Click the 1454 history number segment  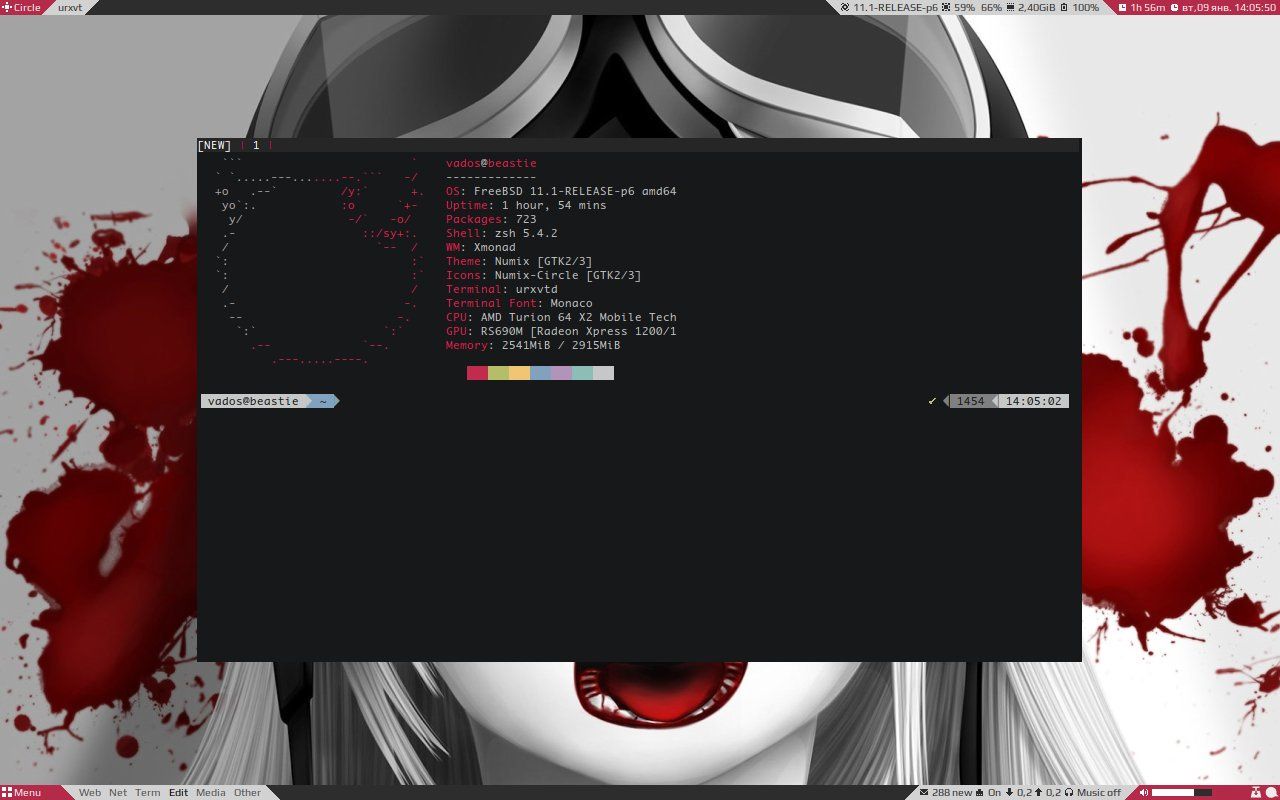970,401
